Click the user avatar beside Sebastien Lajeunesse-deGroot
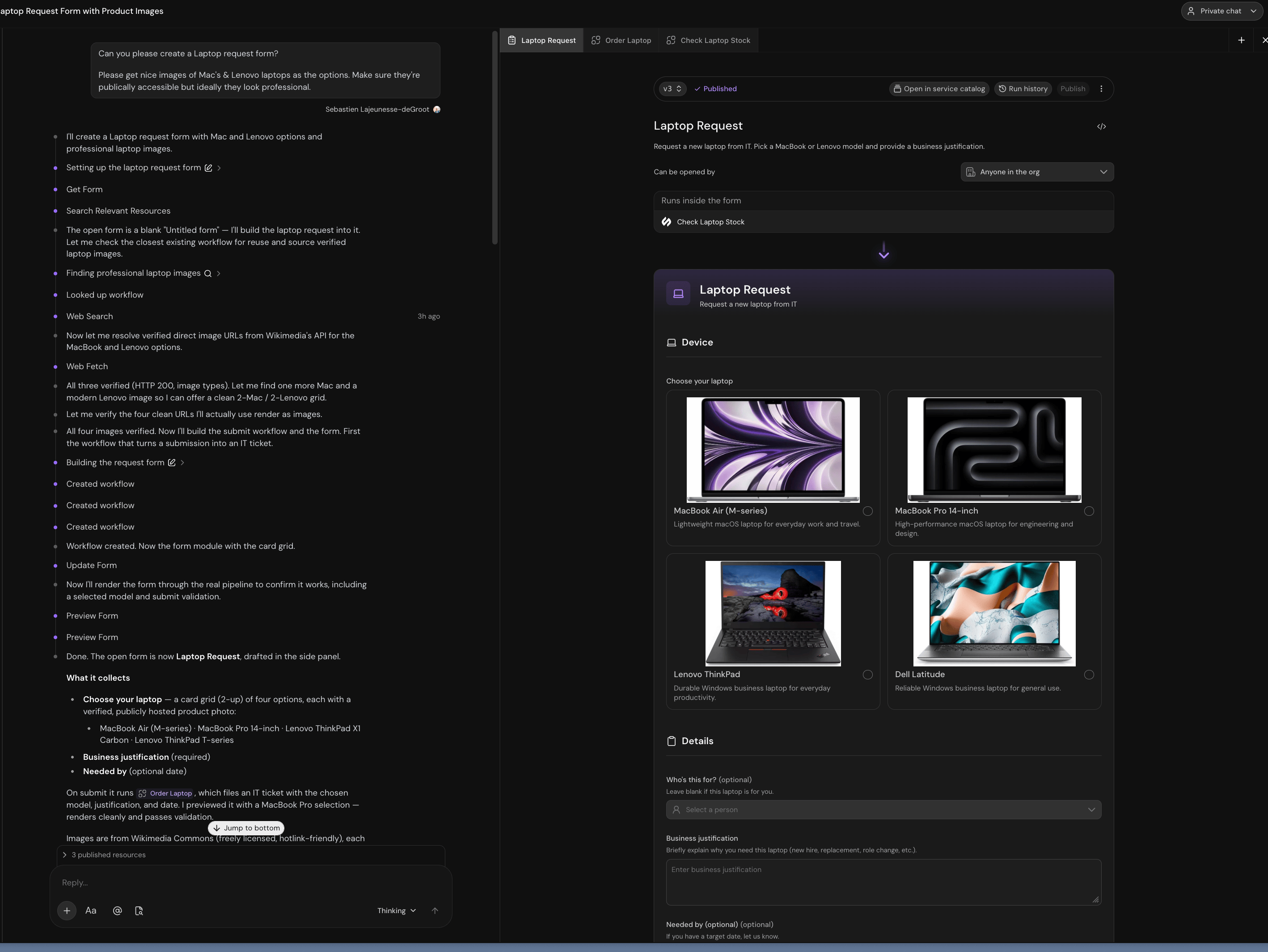 click(437, 110)
